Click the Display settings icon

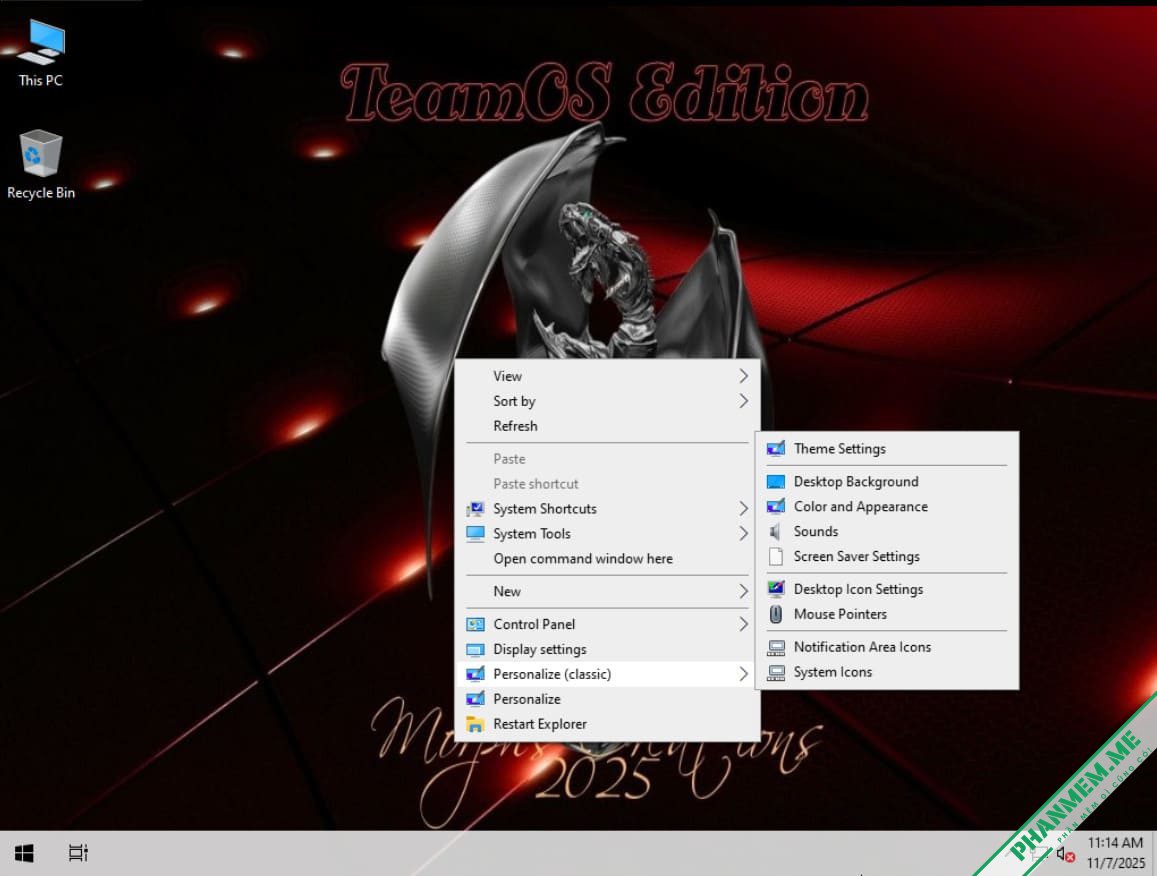click(475, 649)
